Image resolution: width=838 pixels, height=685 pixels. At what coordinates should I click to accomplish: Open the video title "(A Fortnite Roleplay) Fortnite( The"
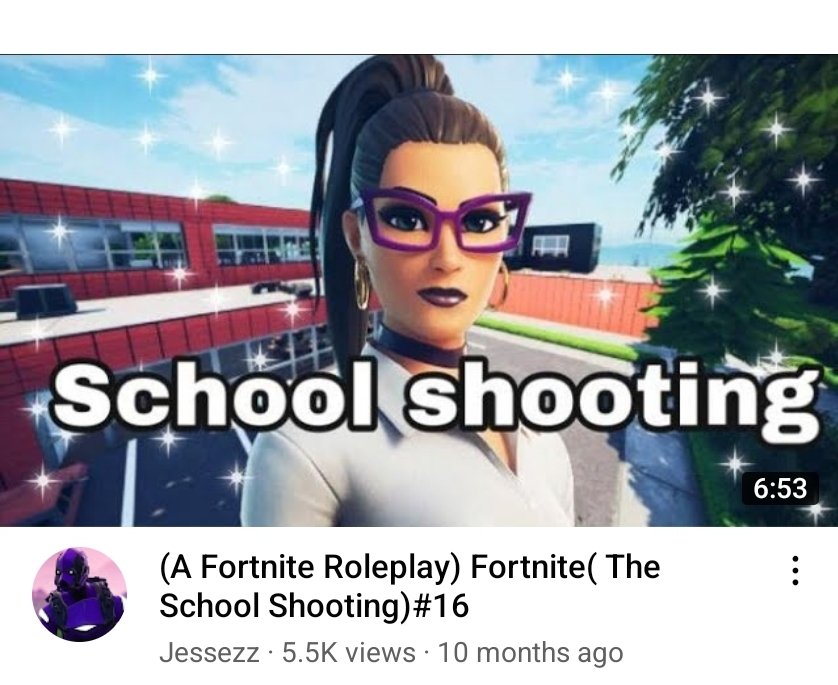(x=410, y=566)
